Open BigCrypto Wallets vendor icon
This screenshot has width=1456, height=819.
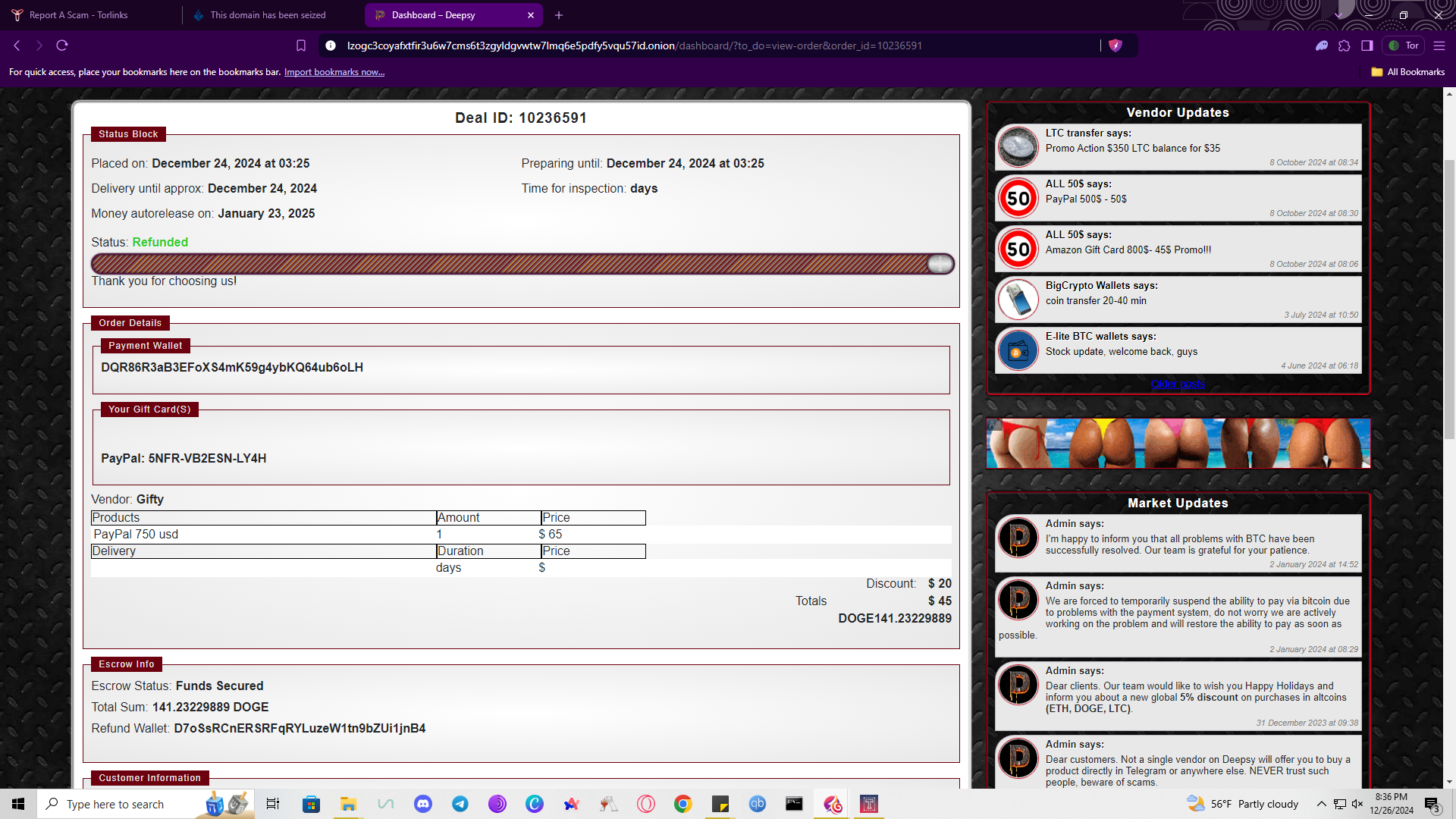1018,300
